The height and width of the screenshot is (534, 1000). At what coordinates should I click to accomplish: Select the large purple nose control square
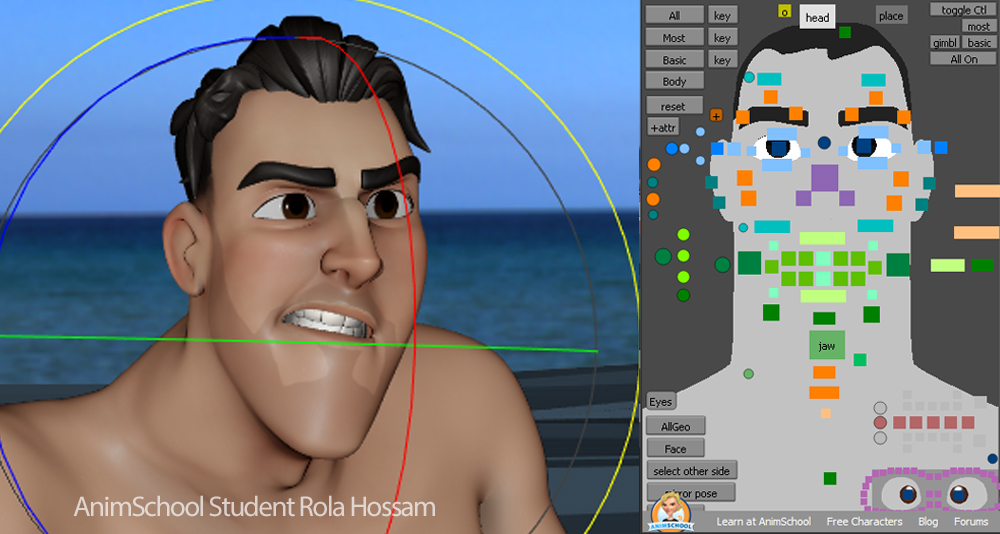(824, 177)
